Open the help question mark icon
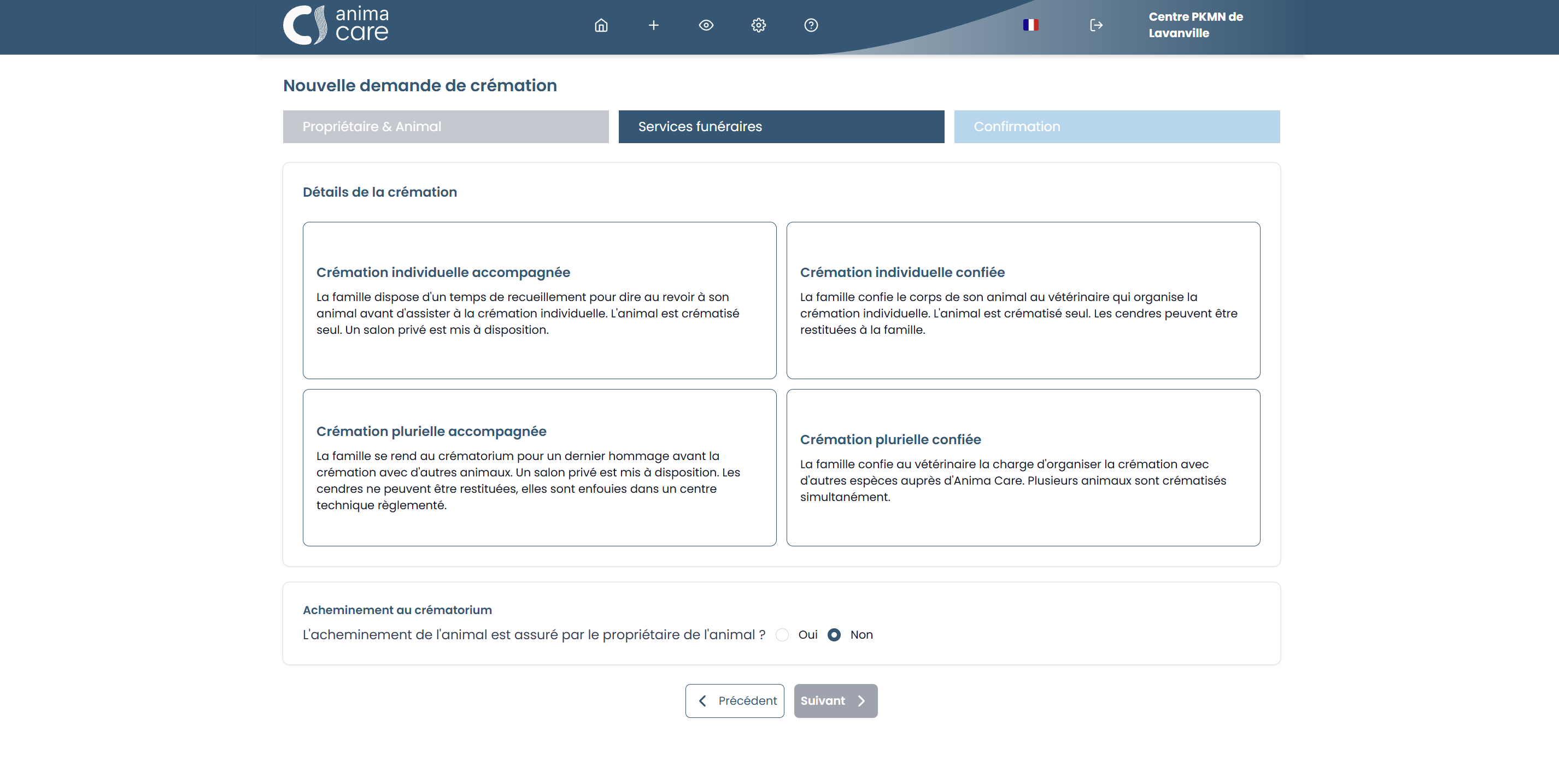Screen dimensions: 1559x784 pos(810,26)
